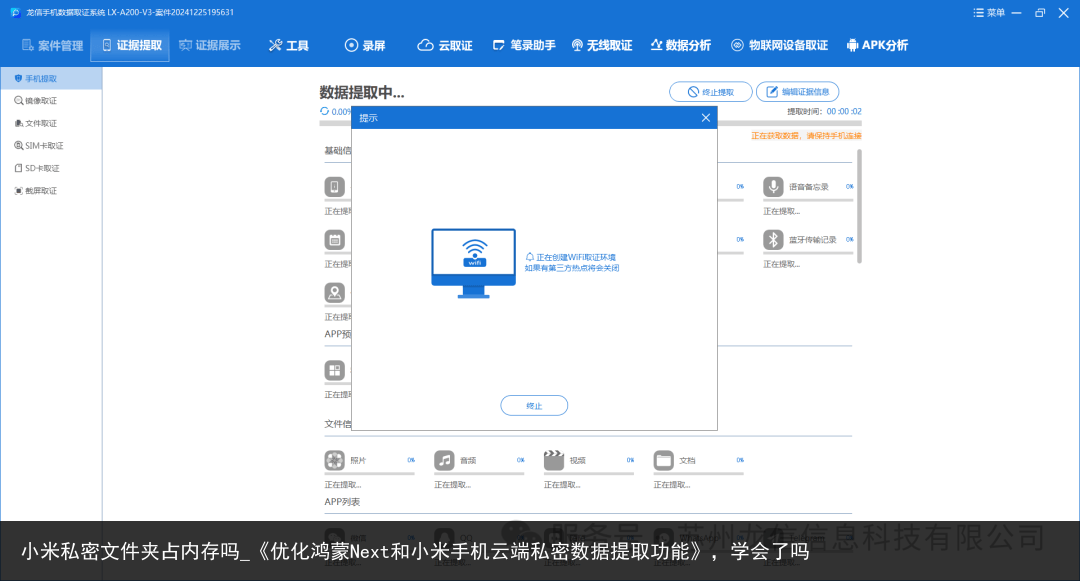
Task: Click the 文档 folder icon
Action: (x=663, y=460)
